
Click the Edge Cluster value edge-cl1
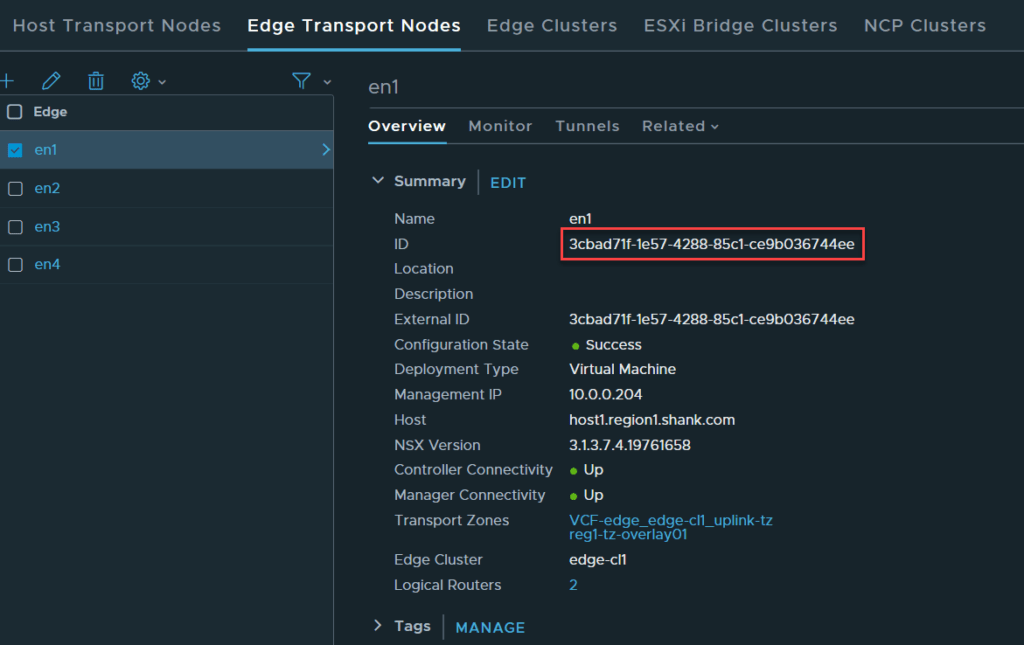[x=598, y=559]
